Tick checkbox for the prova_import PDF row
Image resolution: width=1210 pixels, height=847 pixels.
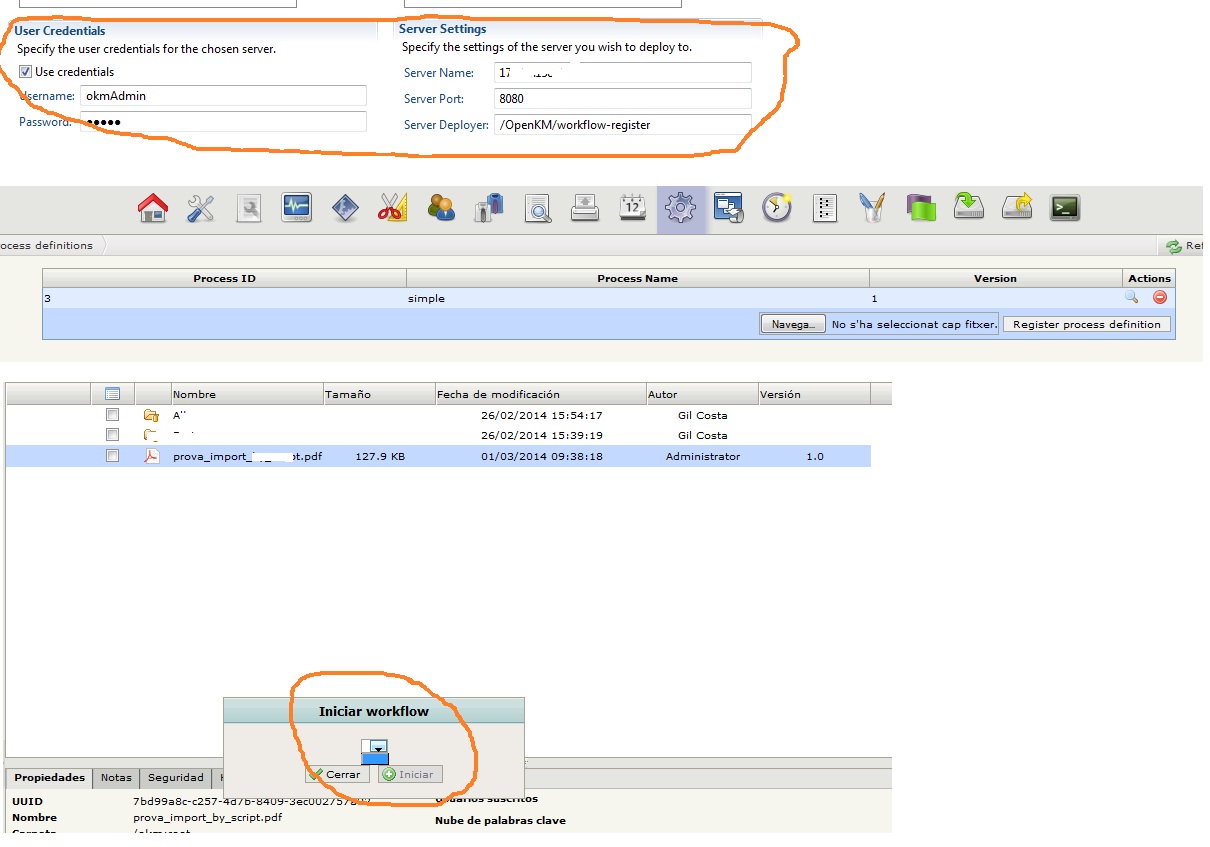tap(113, 456)
